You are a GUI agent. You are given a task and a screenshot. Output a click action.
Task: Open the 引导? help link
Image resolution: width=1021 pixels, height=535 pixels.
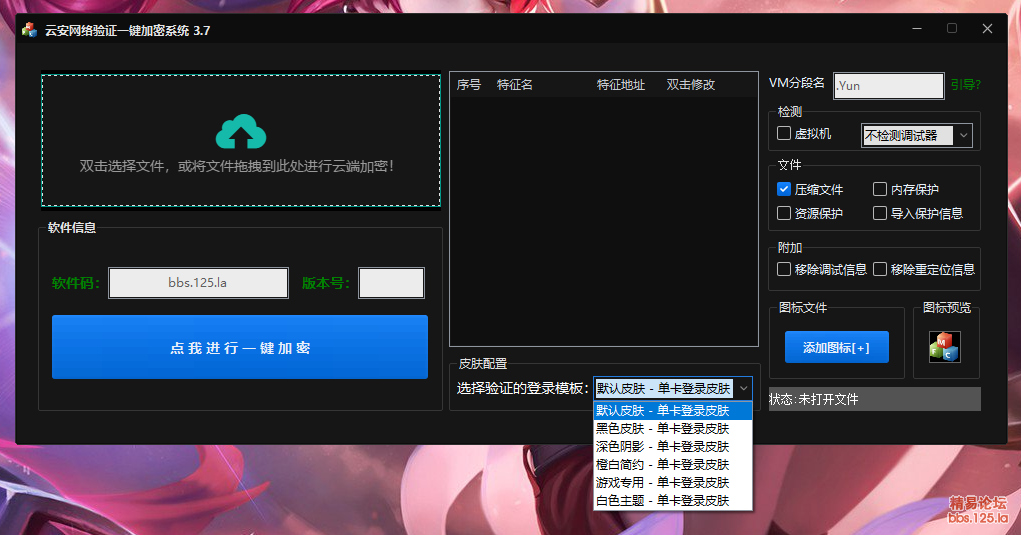(x=965, y=85)
